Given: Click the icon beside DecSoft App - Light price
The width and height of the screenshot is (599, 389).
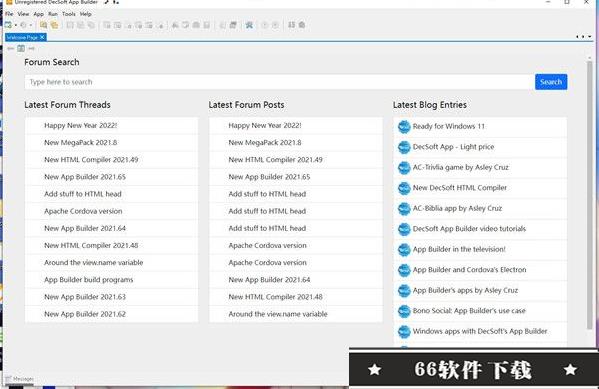Looking at the screenshot, I should click(x=404, y=147).
